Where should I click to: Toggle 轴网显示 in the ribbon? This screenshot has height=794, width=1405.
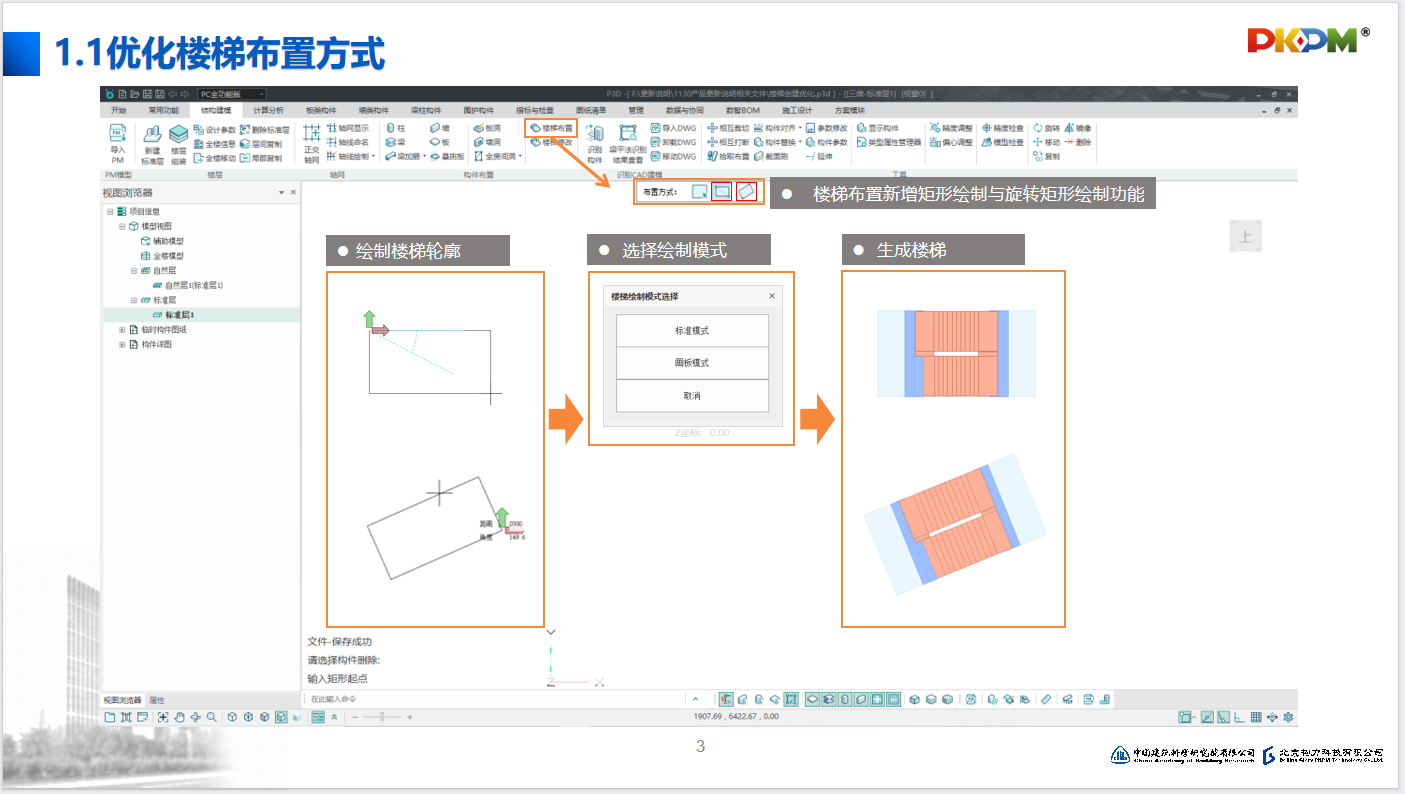pos(347,128)
